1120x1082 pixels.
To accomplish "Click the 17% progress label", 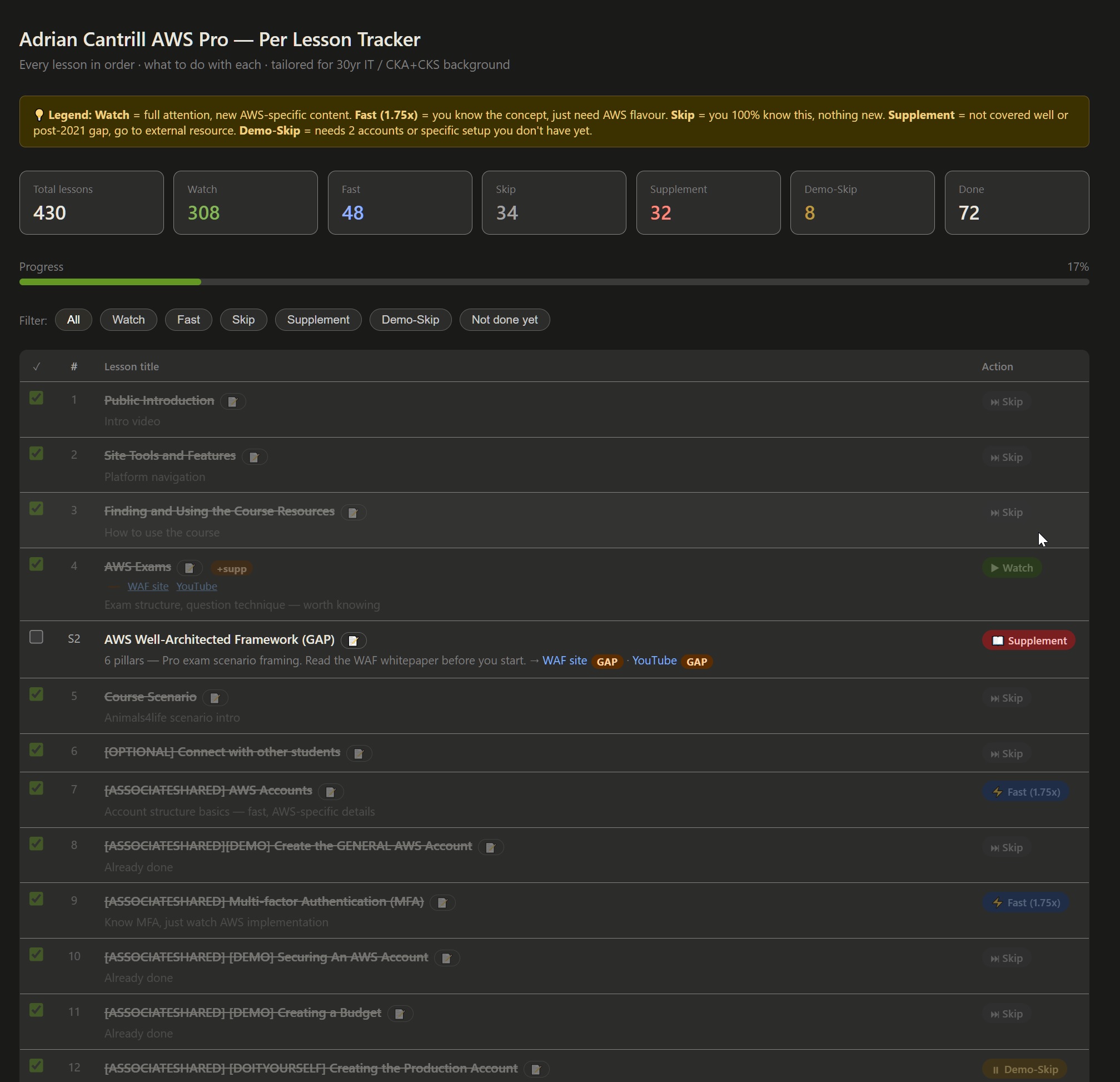I will pos(1078,267).
